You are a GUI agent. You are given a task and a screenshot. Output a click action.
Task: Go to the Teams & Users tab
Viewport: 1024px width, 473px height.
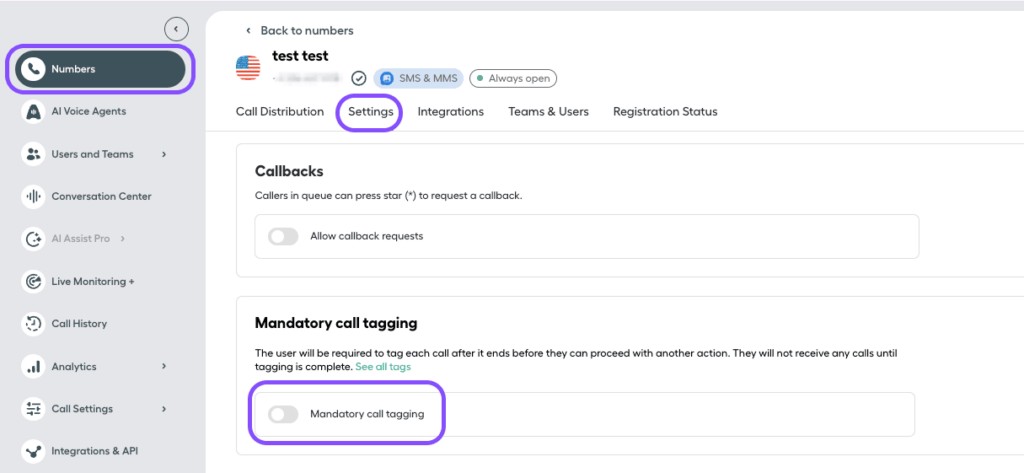click(549, 112)
